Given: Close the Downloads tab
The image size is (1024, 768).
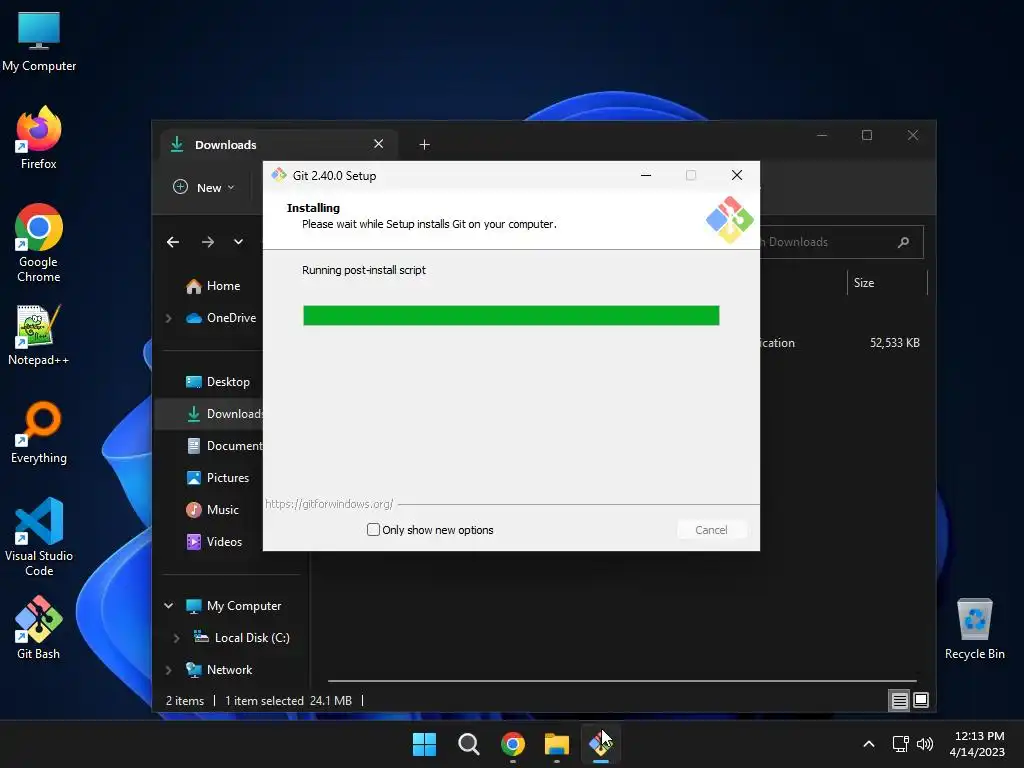Looking at the screenshot, I should pos(378,144).
